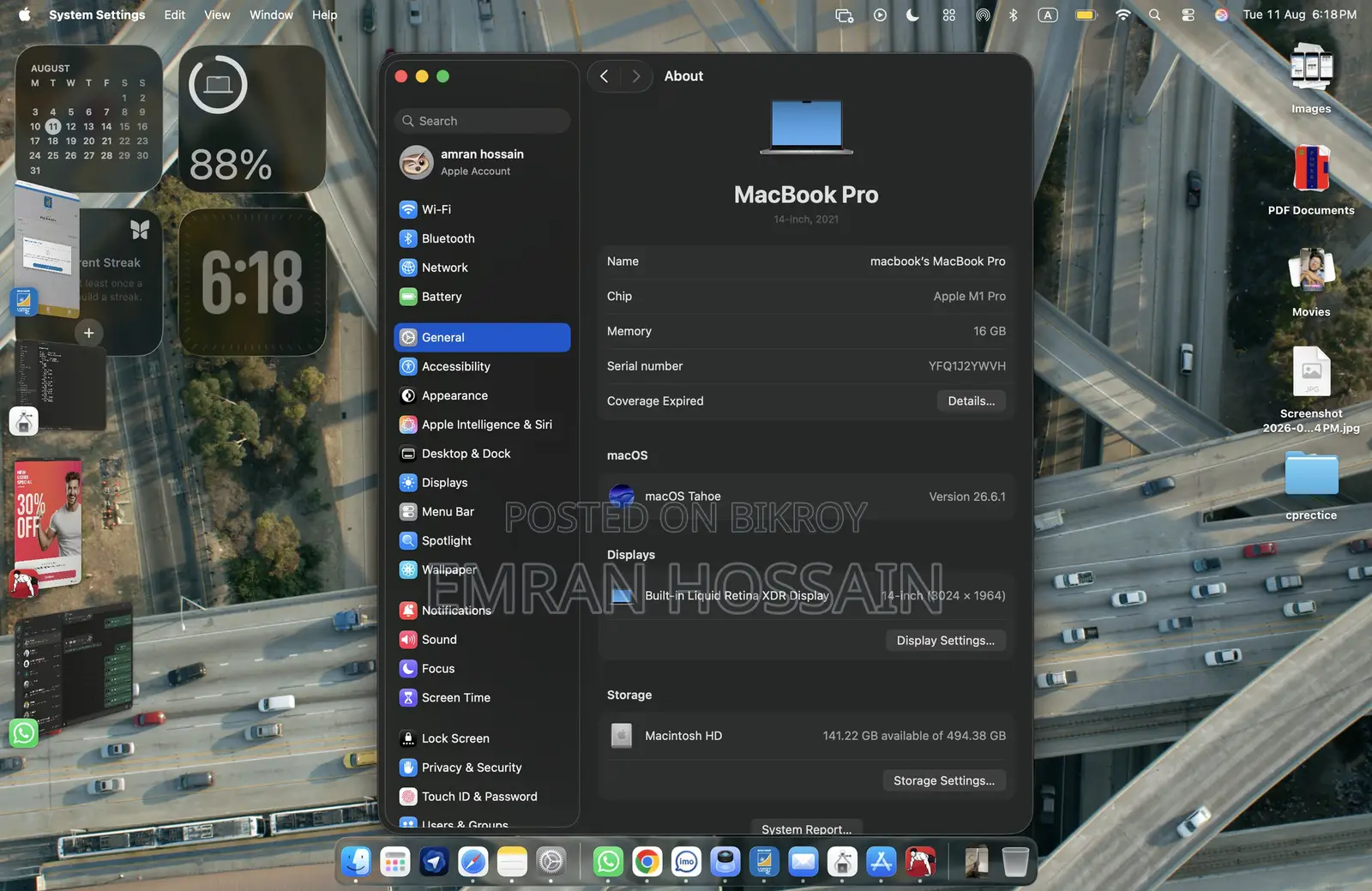Screen dimensions: 1372x891
Task: Open the amran hossain Apple Account
Action: coord(482,162)
